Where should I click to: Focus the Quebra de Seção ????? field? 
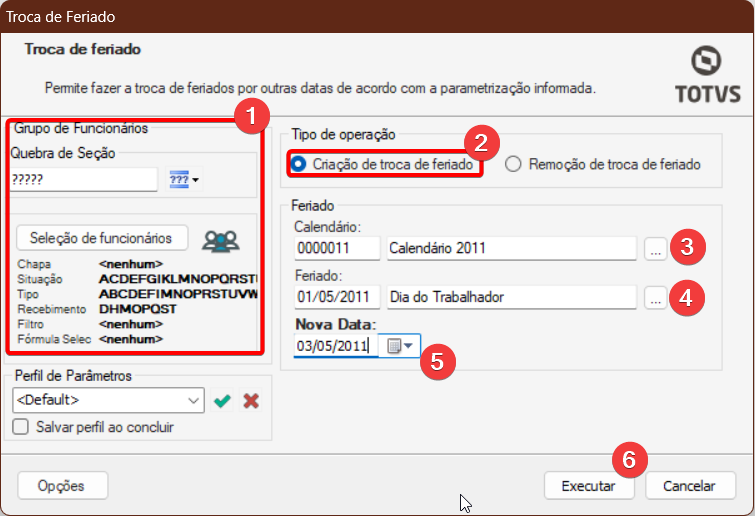83,180
